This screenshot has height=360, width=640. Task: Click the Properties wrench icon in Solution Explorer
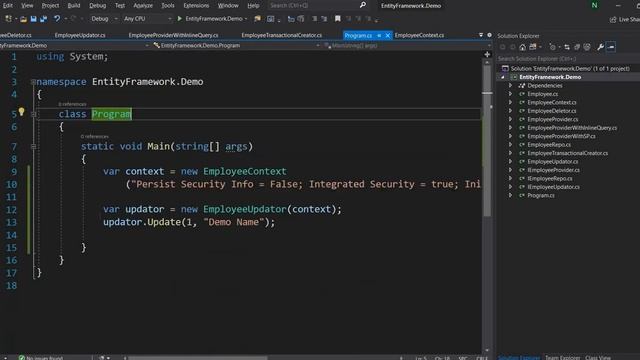click(600, 47)
